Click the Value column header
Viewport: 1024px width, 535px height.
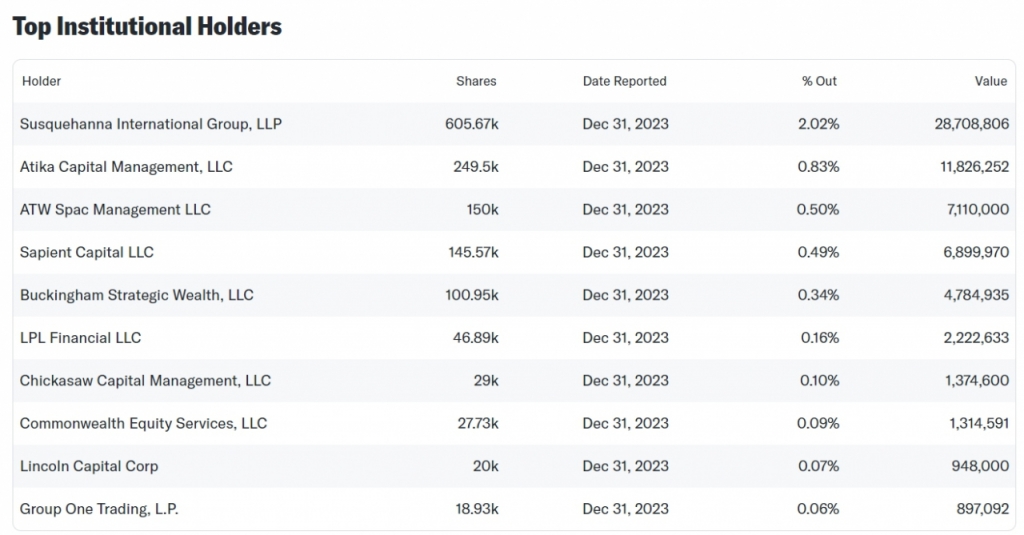pos(991,81)
